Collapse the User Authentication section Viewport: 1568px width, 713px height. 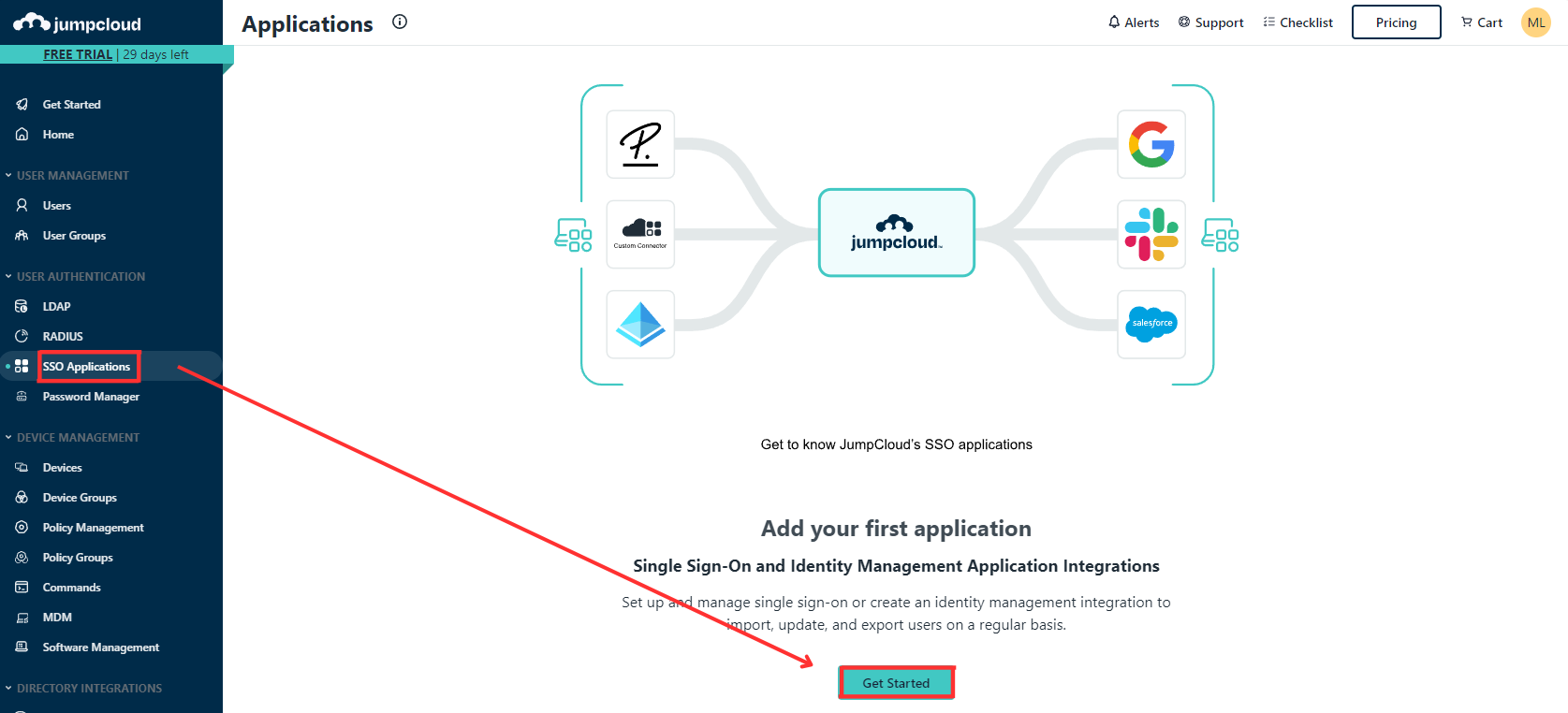(8, 277)
